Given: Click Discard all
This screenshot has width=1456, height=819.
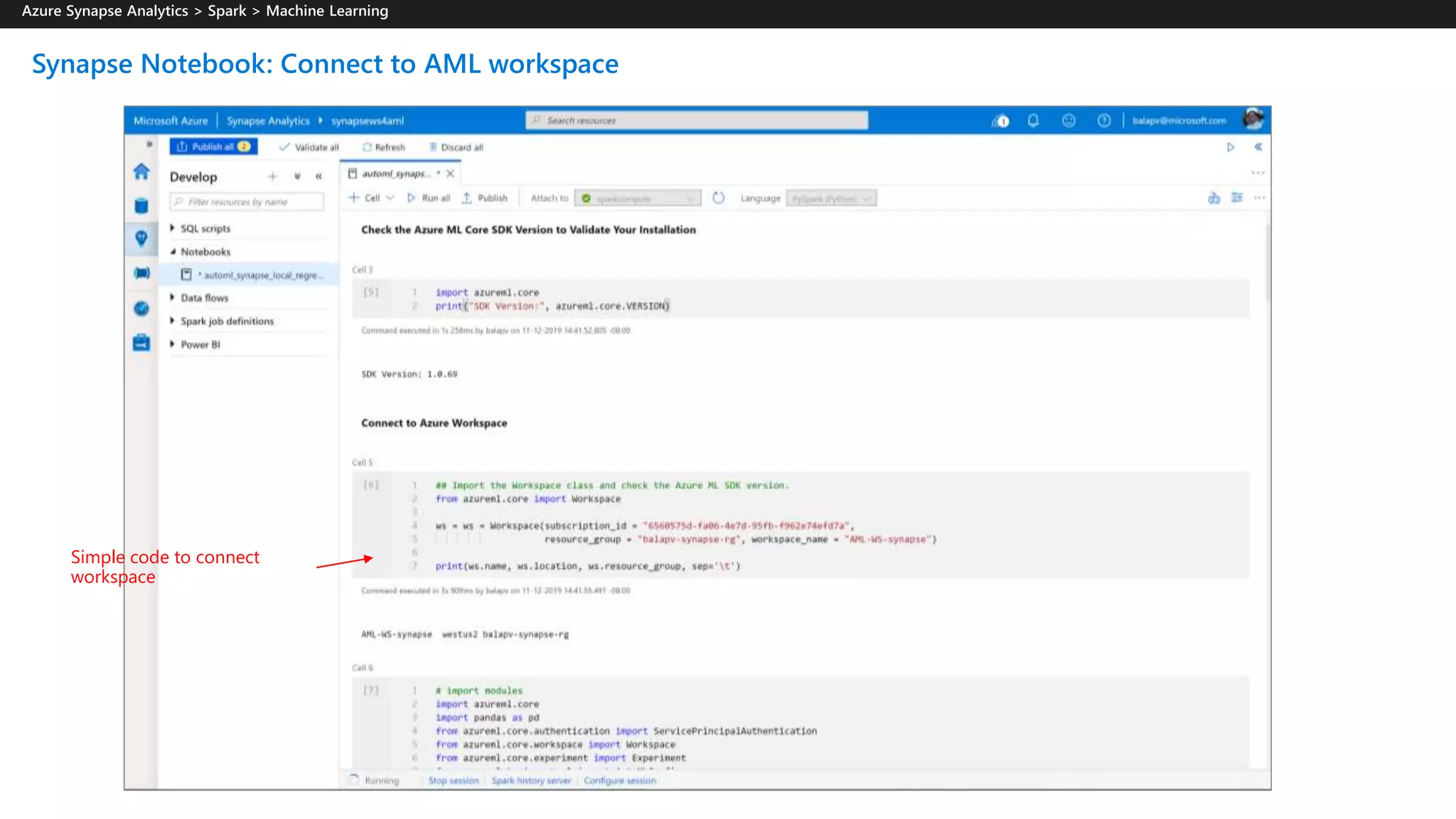Looking at the screenshot, I should [x=456, y=147].
